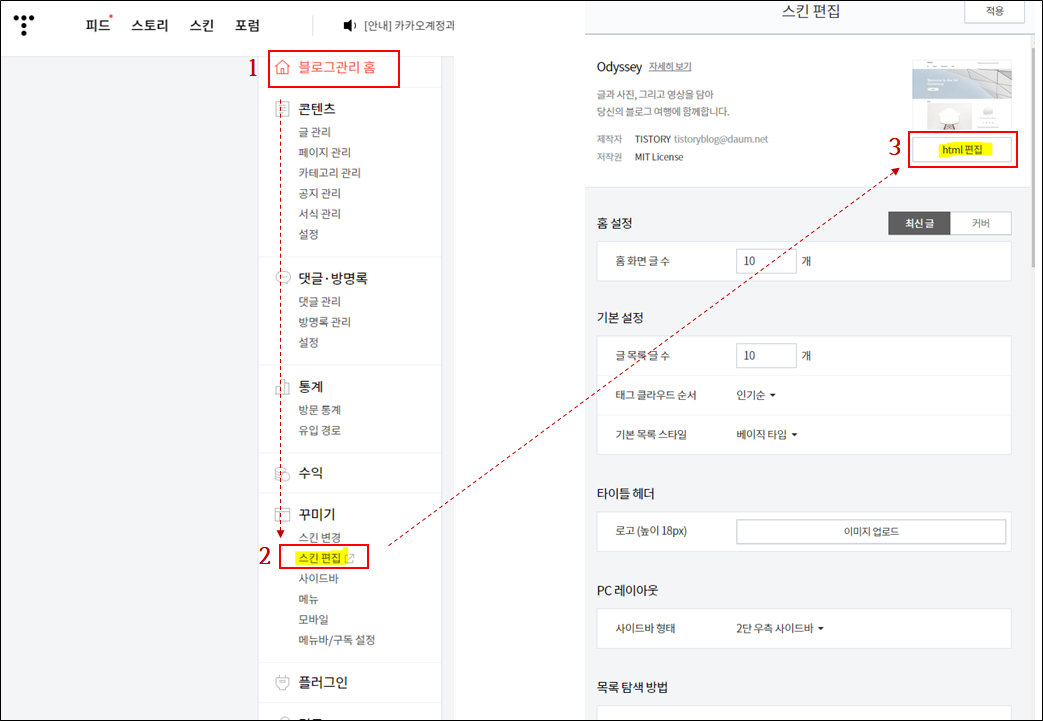Open 공지 관리
Image resolution: width=1043 pixels, height=721 pixels.
pos(319,194)
